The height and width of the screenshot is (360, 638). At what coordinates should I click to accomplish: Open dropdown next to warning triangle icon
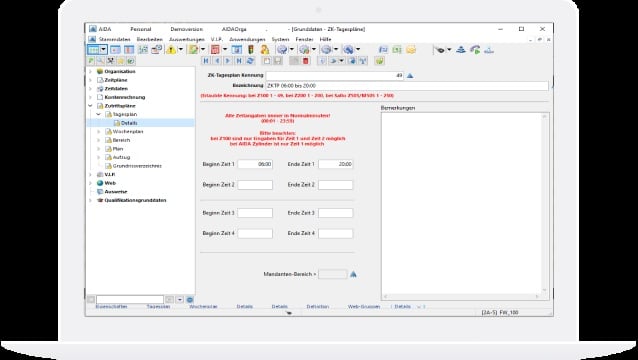coord(181,50)
